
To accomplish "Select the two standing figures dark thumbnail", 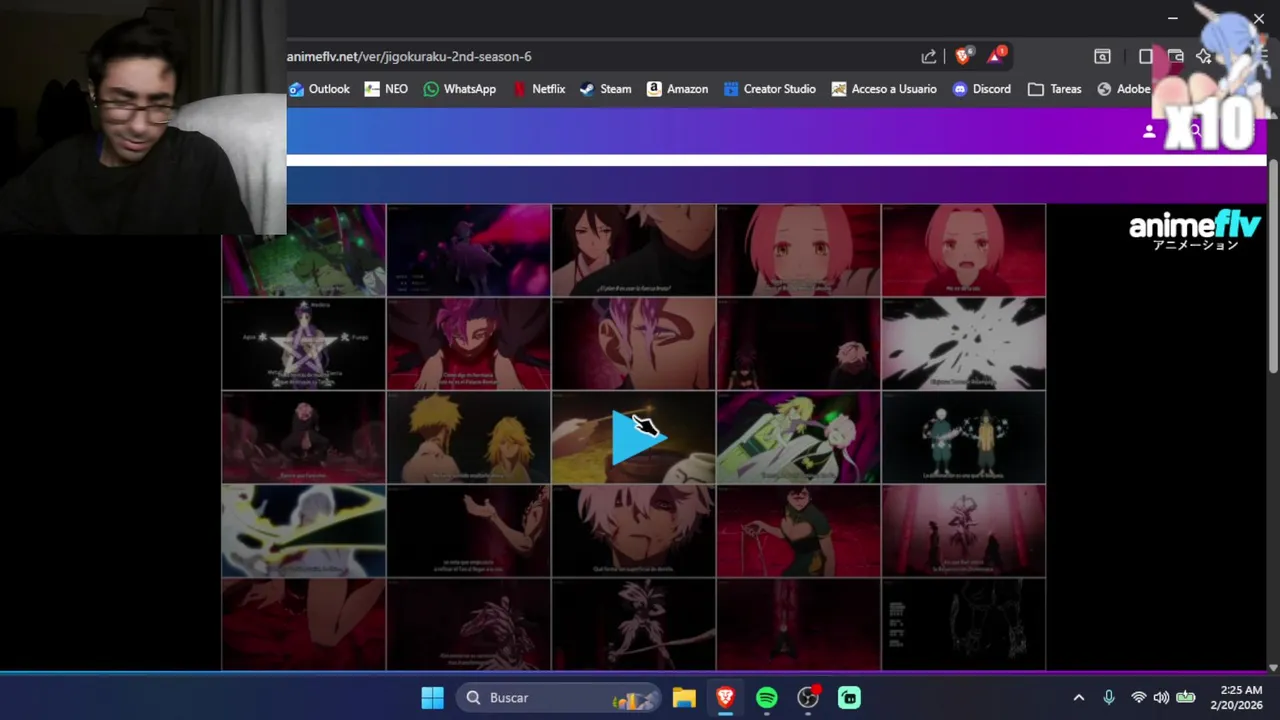I will coord(963,437).
